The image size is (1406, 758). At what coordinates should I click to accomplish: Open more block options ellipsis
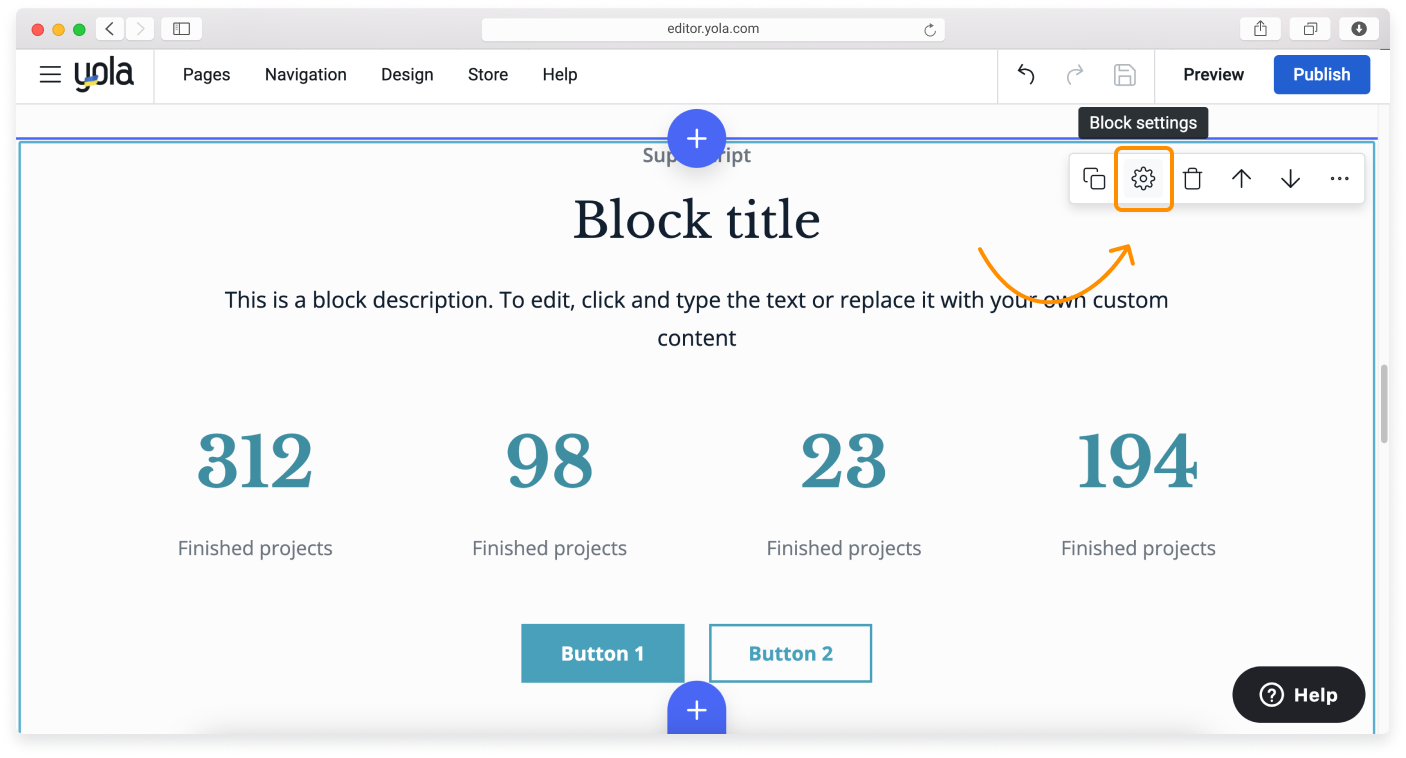[x=1339, y=179]
